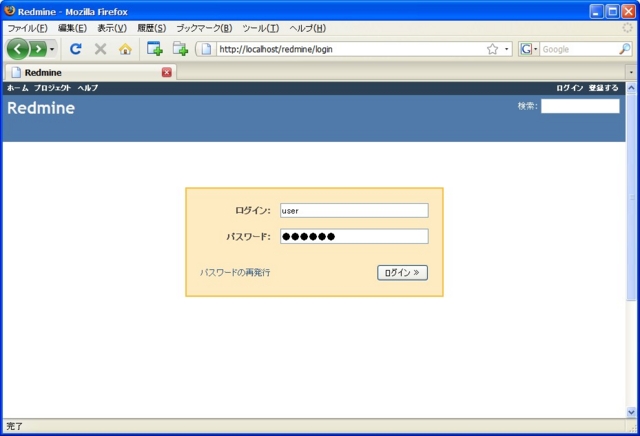The width and height of the screenshot is (640, 436).
Task: Open the ファイル(F) menu
Action: (27, 28)
